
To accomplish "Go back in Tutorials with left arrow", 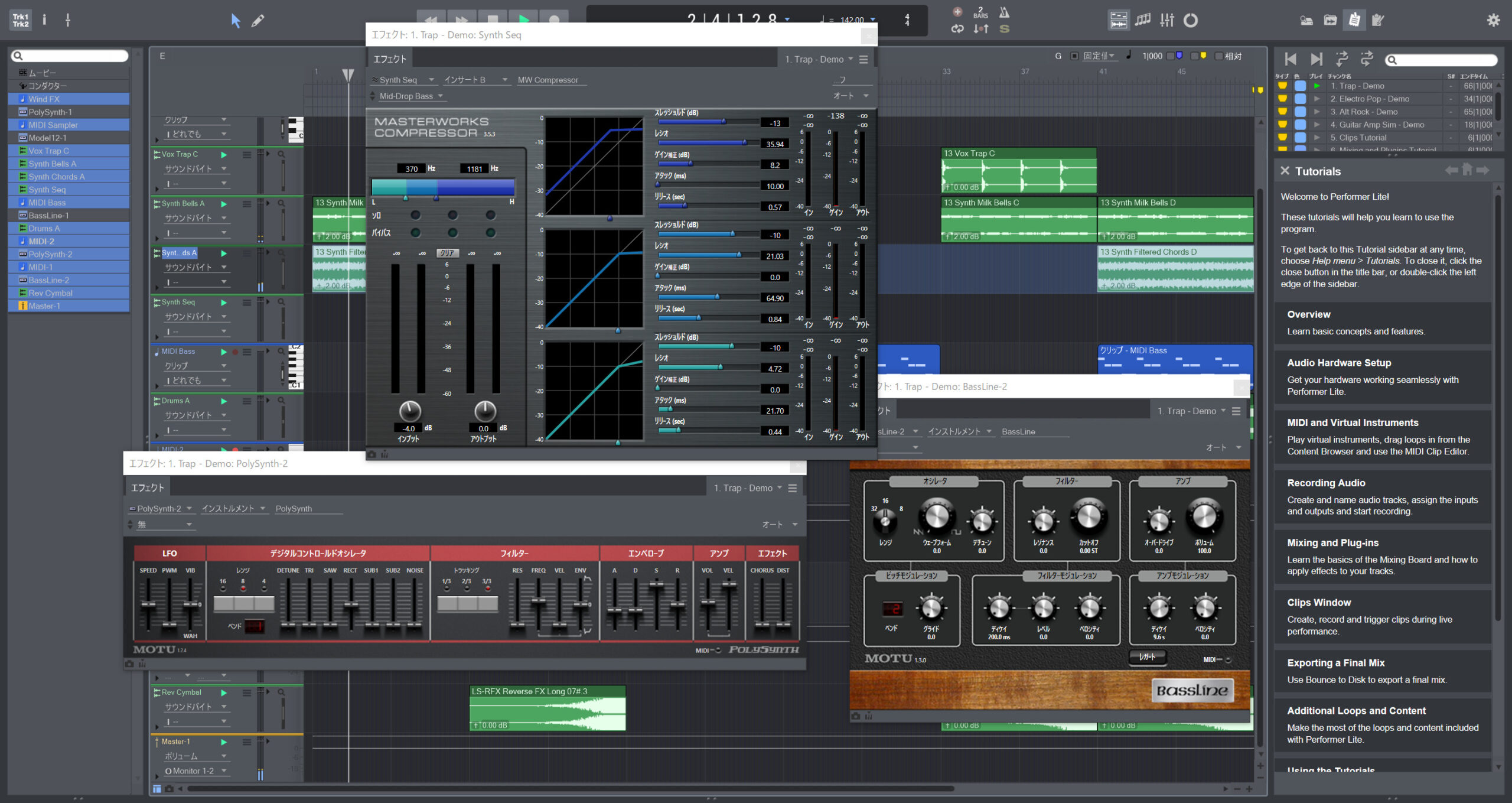I will coord(1451,171).
